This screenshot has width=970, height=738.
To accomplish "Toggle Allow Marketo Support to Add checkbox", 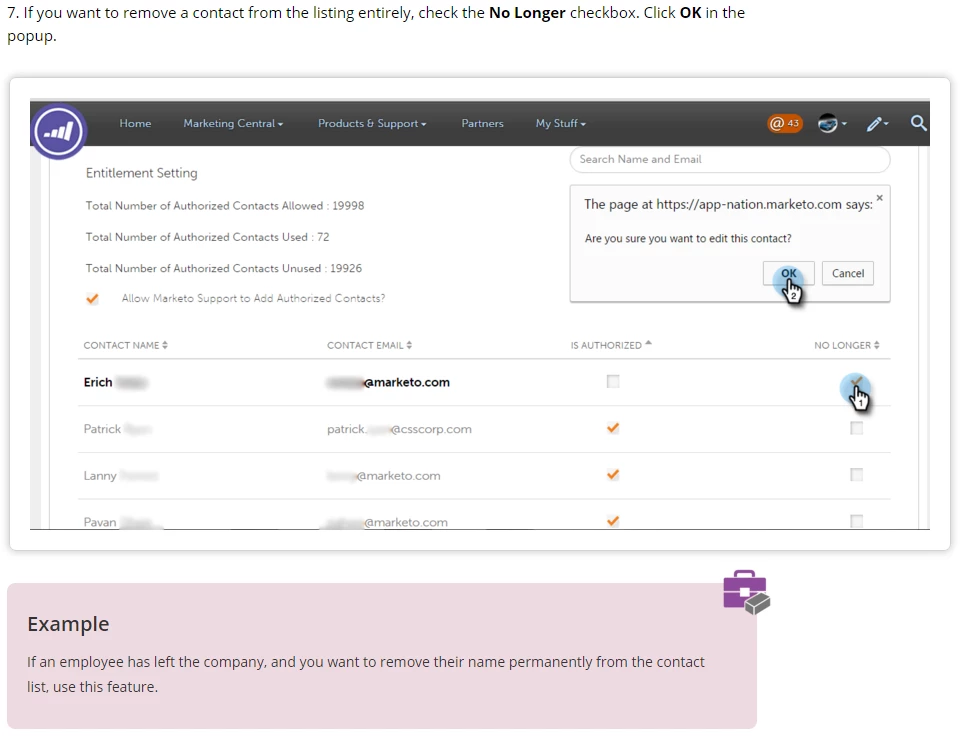I will (92, 299).
